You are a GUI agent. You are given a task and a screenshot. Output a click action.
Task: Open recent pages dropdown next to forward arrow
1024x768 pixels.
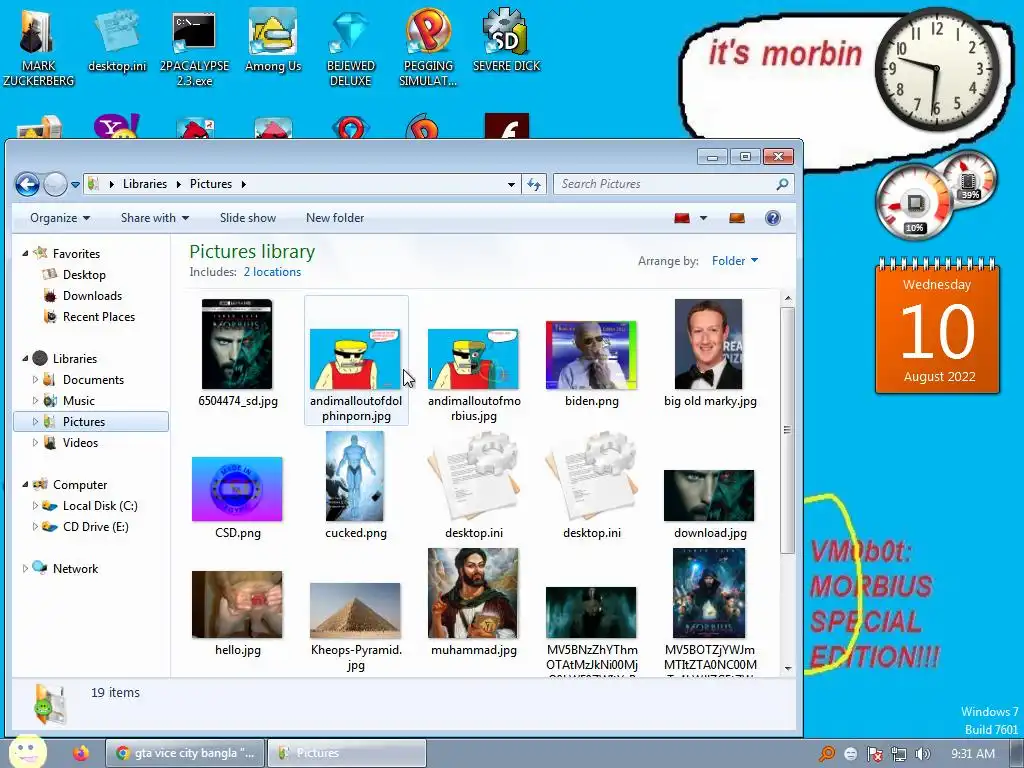point(75,185)
